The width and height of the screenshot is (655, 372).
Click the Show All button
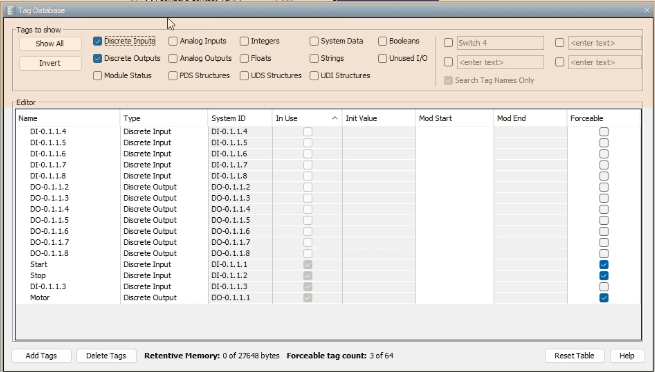click(50, 43)
